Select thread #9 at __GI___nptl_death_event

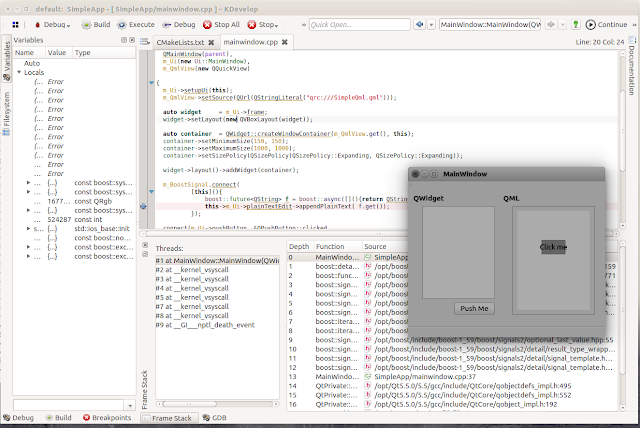(217, 325)
